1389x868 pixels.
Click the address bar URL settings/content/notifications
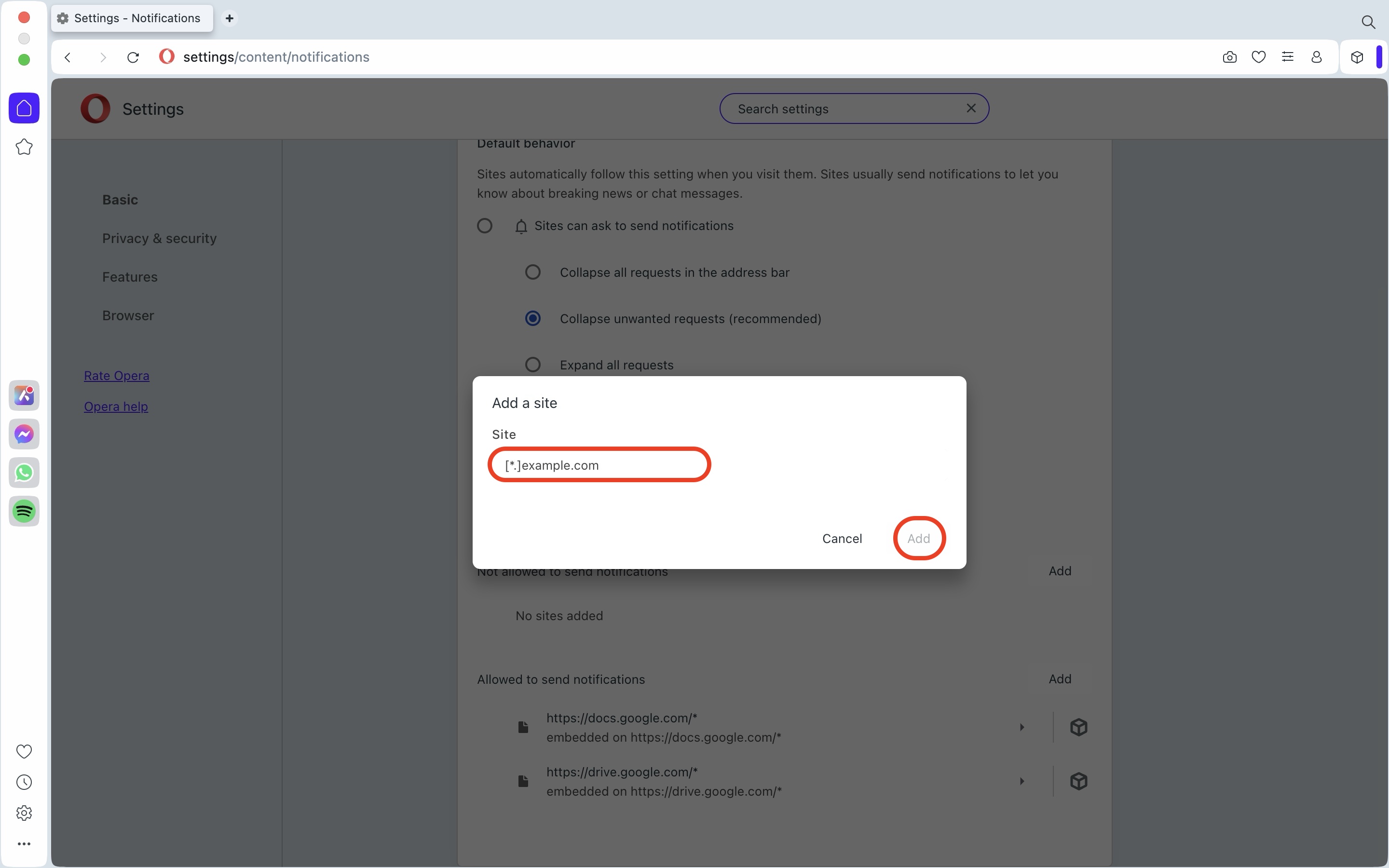click(x=276, y=57)
